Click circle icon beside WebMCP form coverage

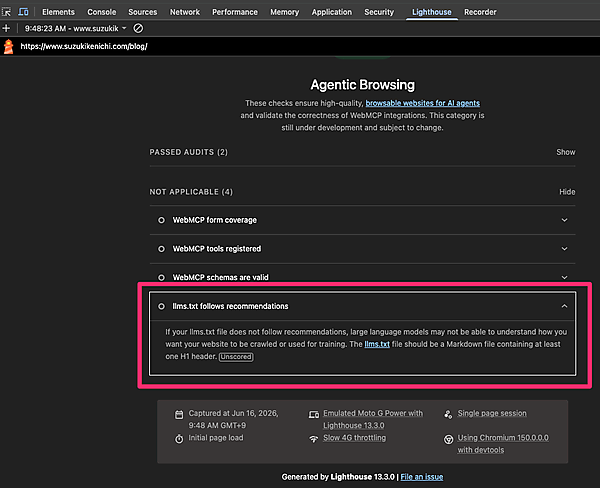click(161, 220)
